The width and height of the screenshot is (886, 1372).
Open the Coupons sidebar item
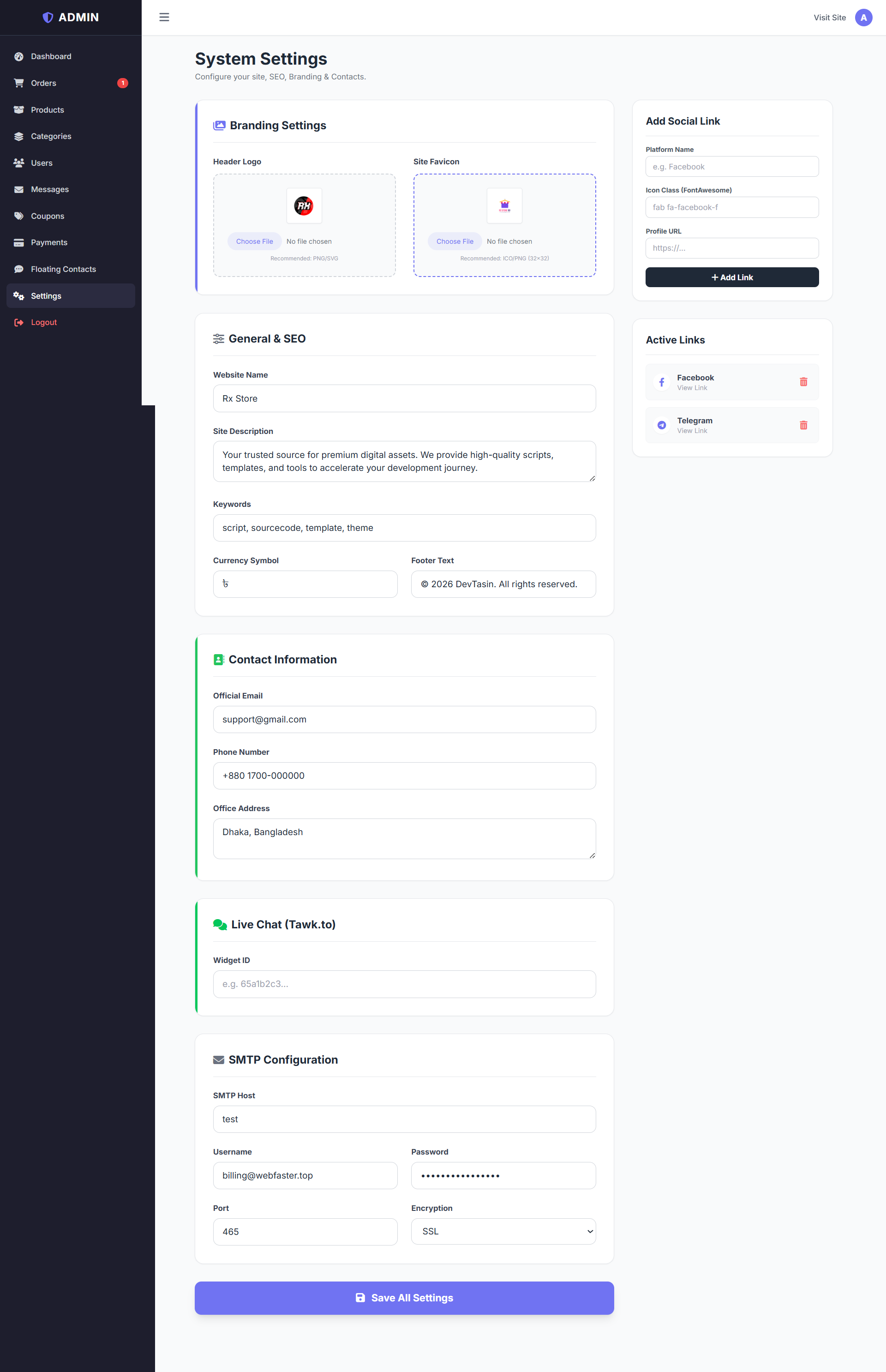coord(48,217)
